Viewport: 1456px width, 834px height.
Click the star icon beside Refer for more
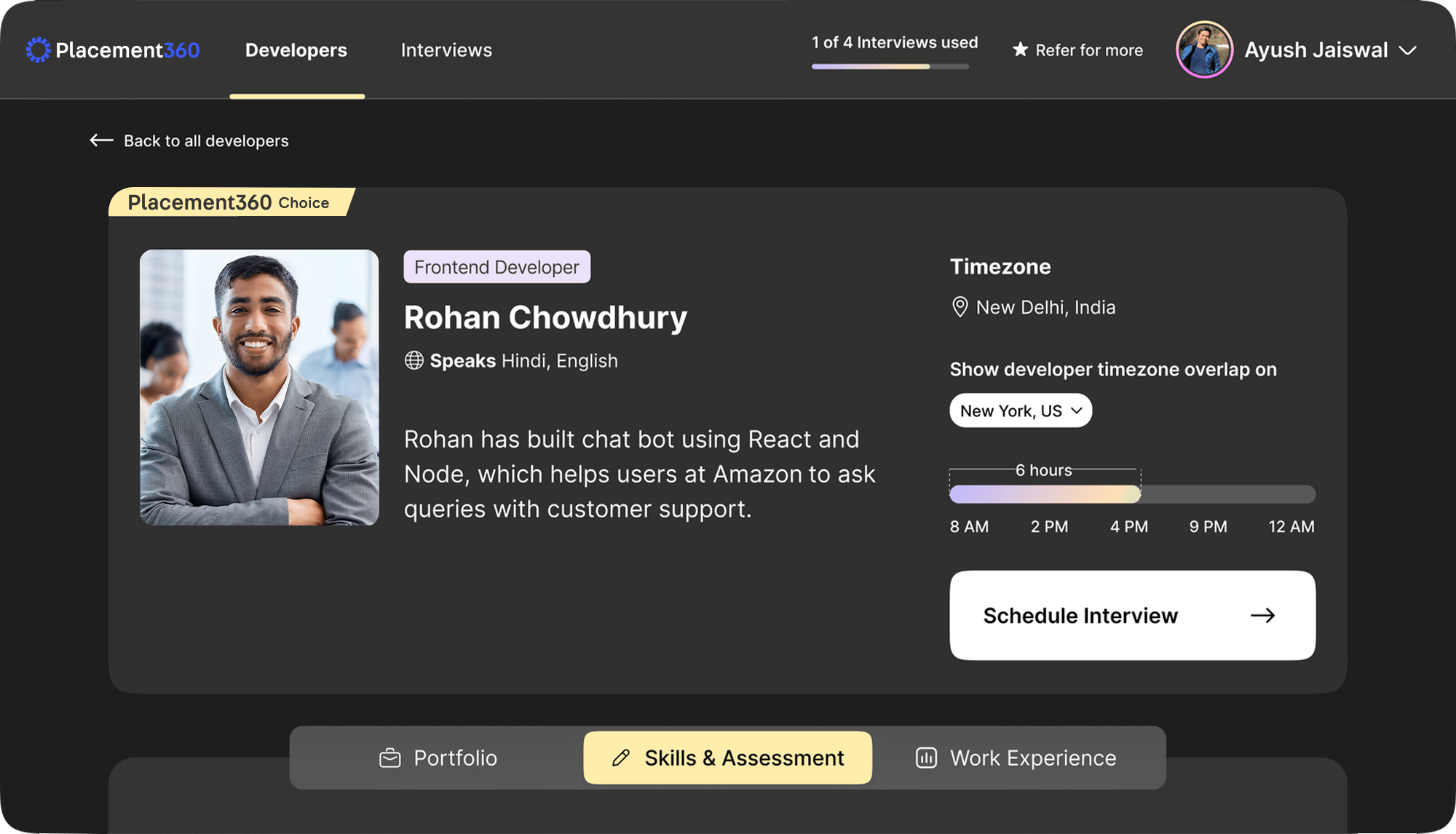[x=1020, y=49]
